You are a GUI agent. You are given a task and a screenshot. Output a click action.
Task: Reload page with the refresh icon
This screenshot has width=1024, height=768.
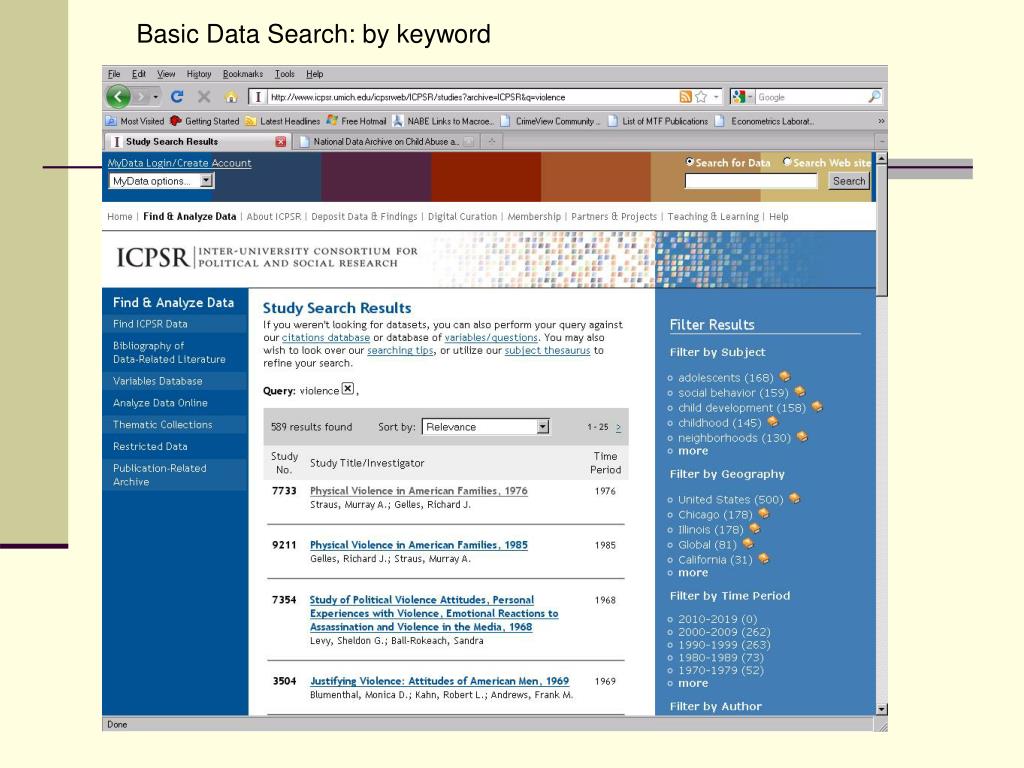(x=177, y=97)
